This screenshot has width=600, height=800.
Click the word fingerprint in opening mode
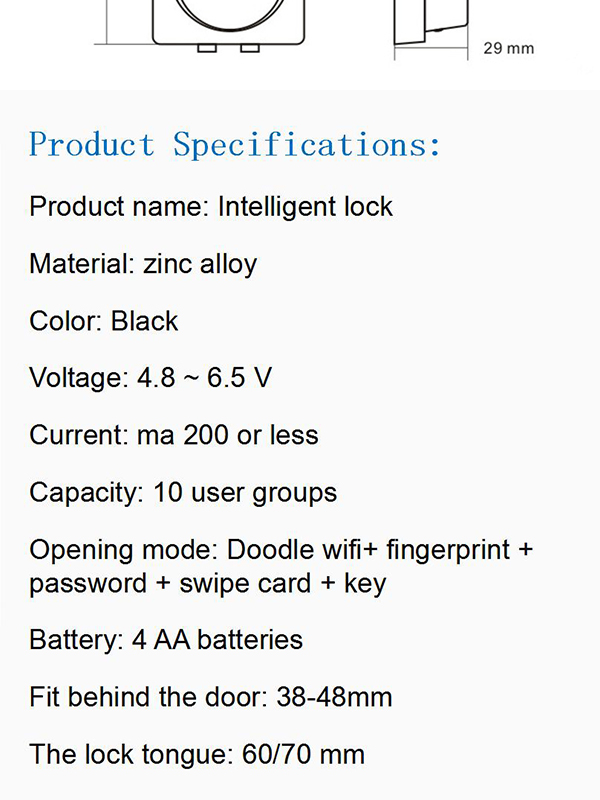click(448, 551)
